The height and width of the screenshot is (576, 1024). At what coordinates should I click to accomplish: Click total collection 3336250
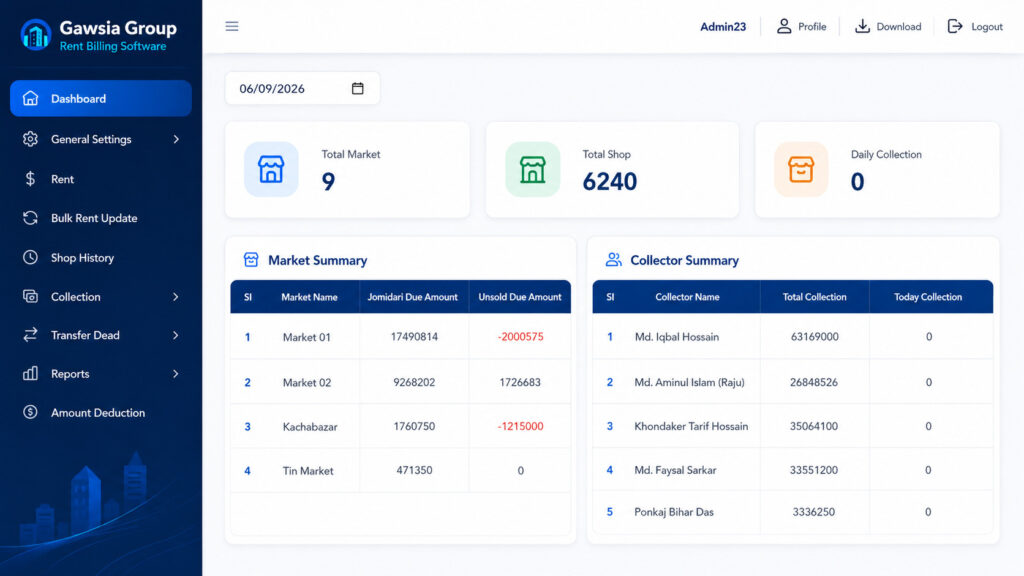814,512
